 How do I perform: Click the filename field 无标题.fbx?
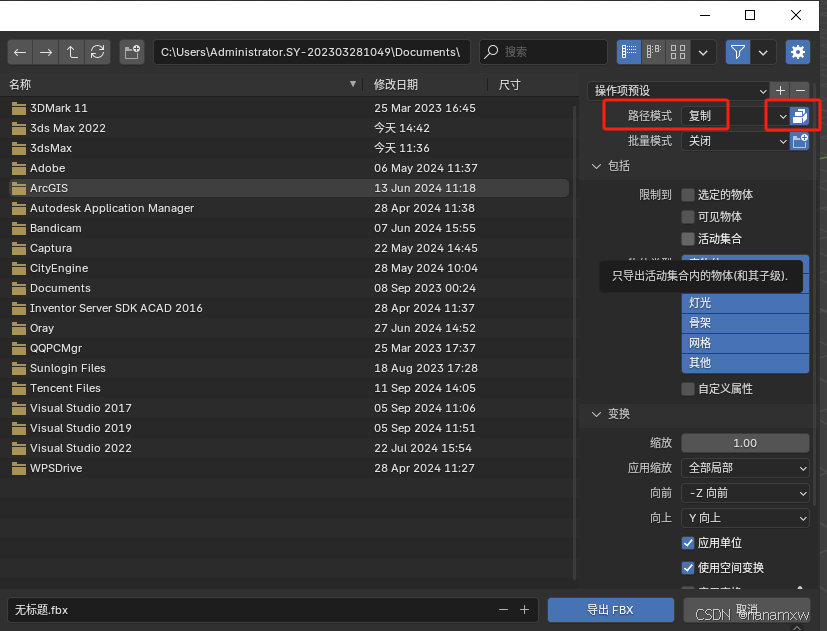(x=273, y=610)
